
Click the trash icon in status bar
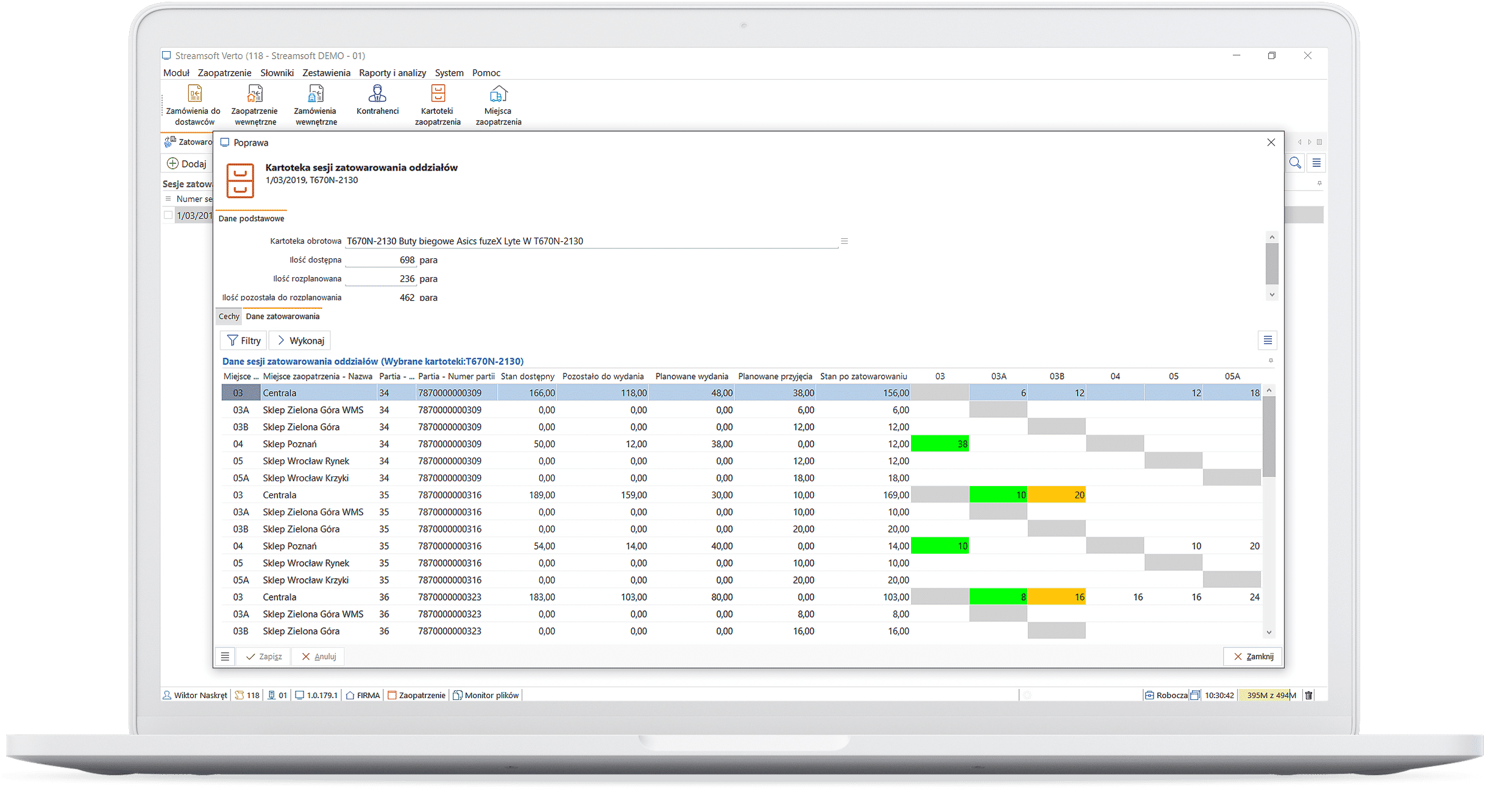(1308, 695)
